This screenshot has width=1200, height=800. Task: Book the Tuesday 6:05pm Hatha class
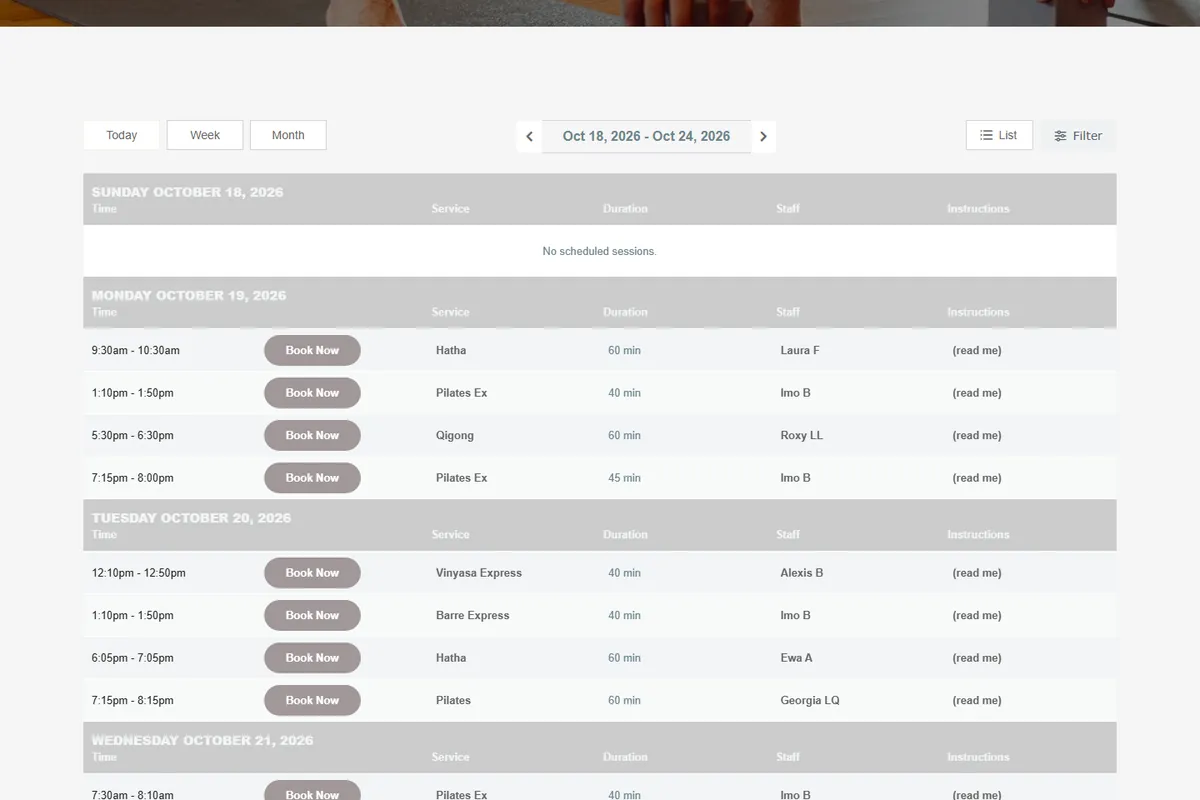pyautogui.click(x=312, y=658)
